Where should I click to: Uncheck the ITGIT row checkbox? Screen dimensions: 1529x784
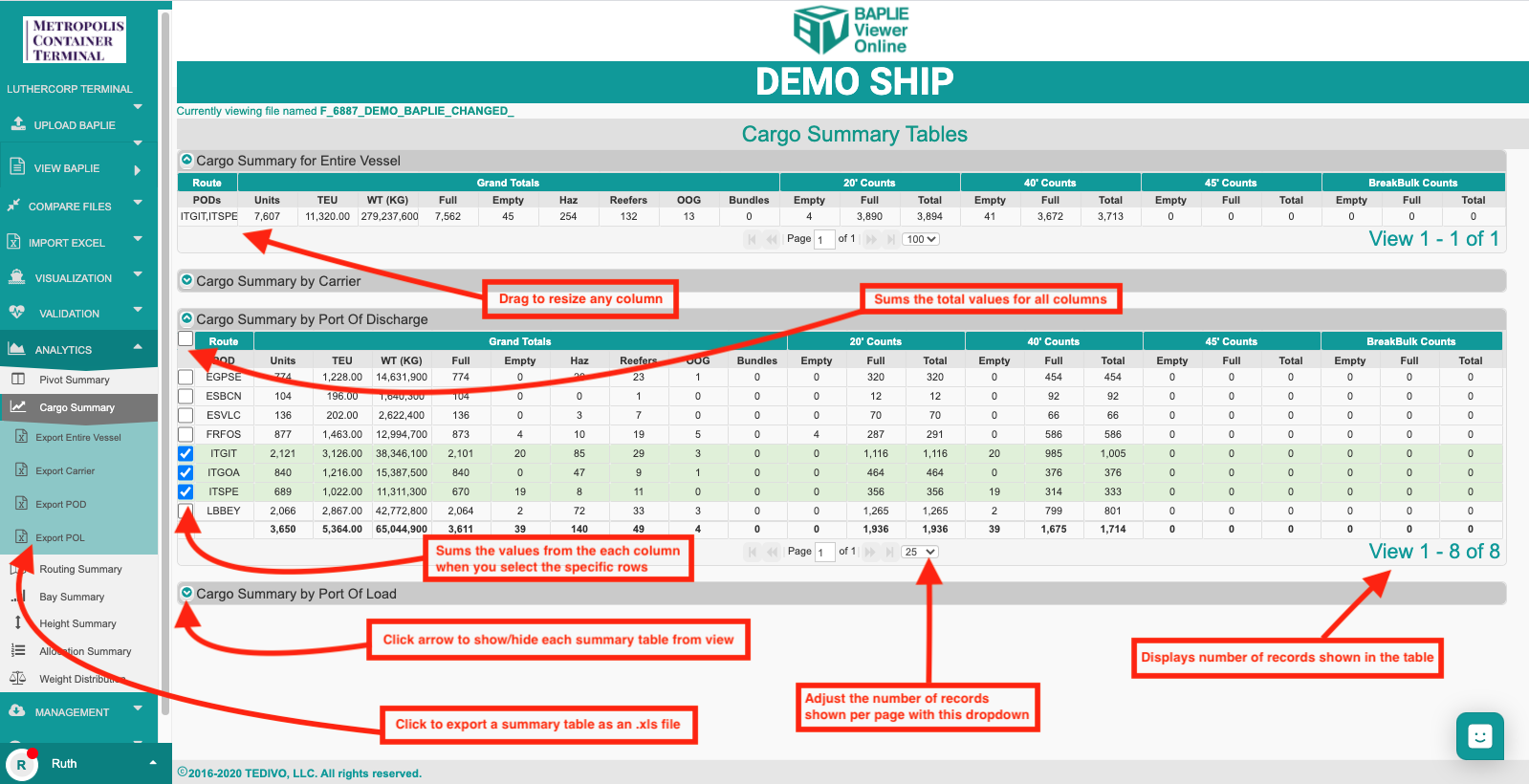click(x=186, y=454)
